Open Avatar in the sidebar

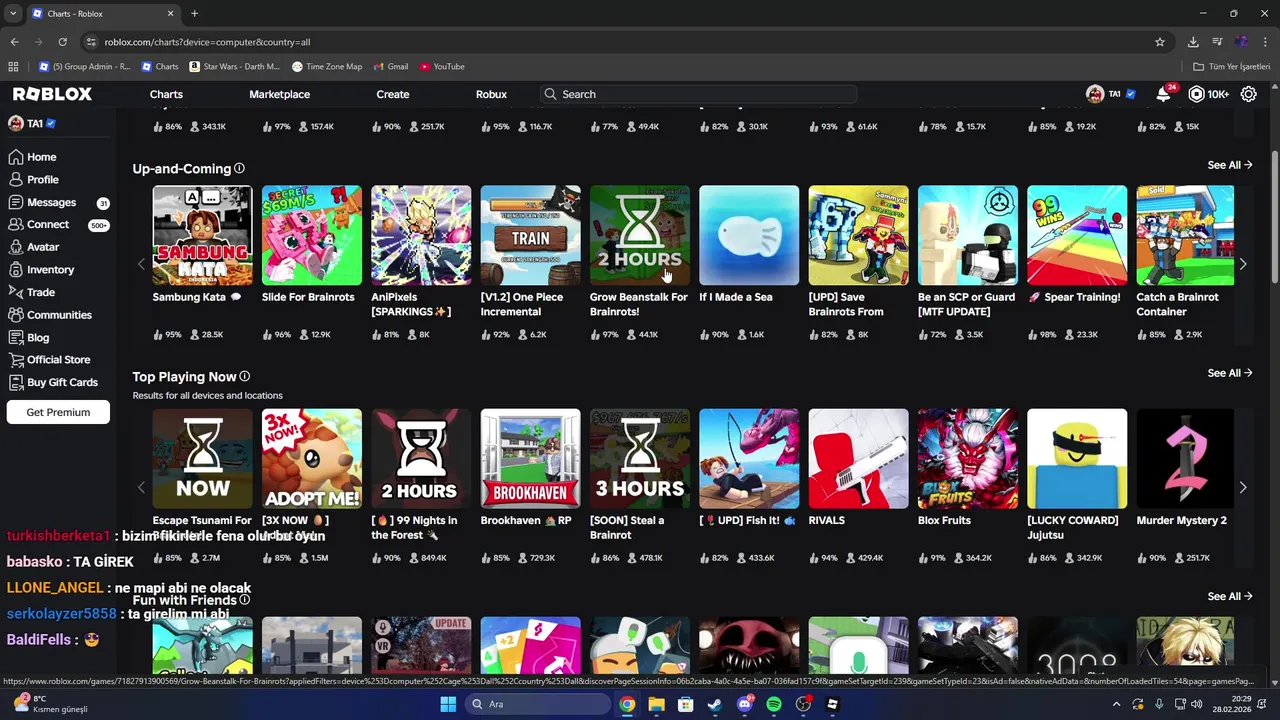click(43, 247)
